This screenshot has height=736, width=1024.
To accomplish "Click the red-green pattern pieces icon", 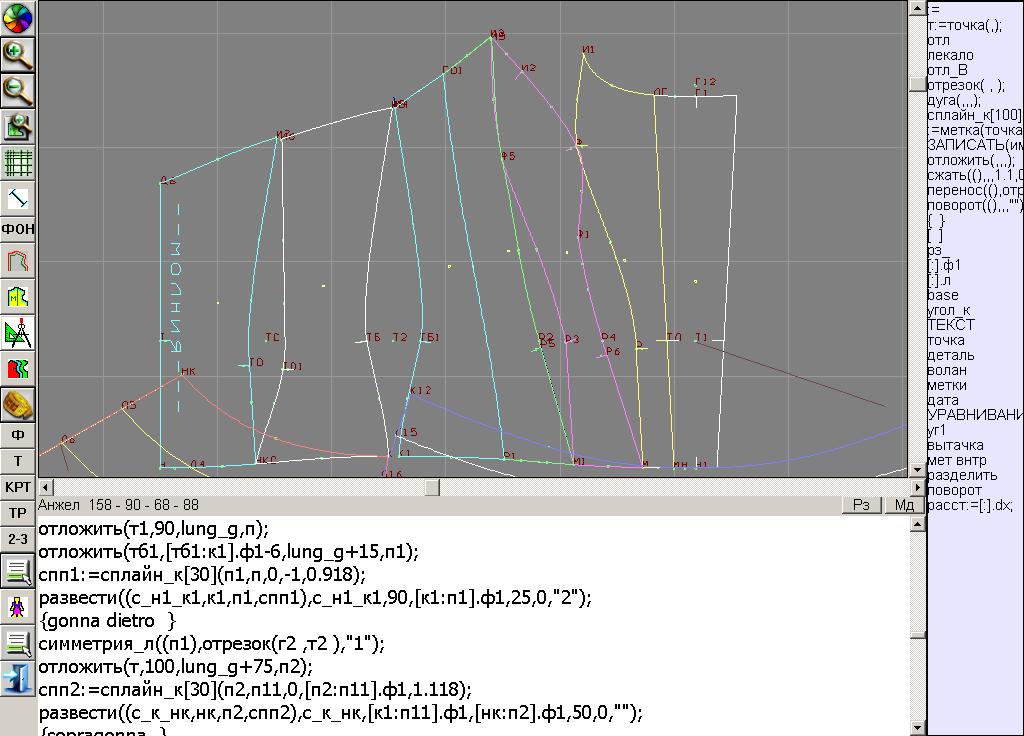I will pos(18,369).
